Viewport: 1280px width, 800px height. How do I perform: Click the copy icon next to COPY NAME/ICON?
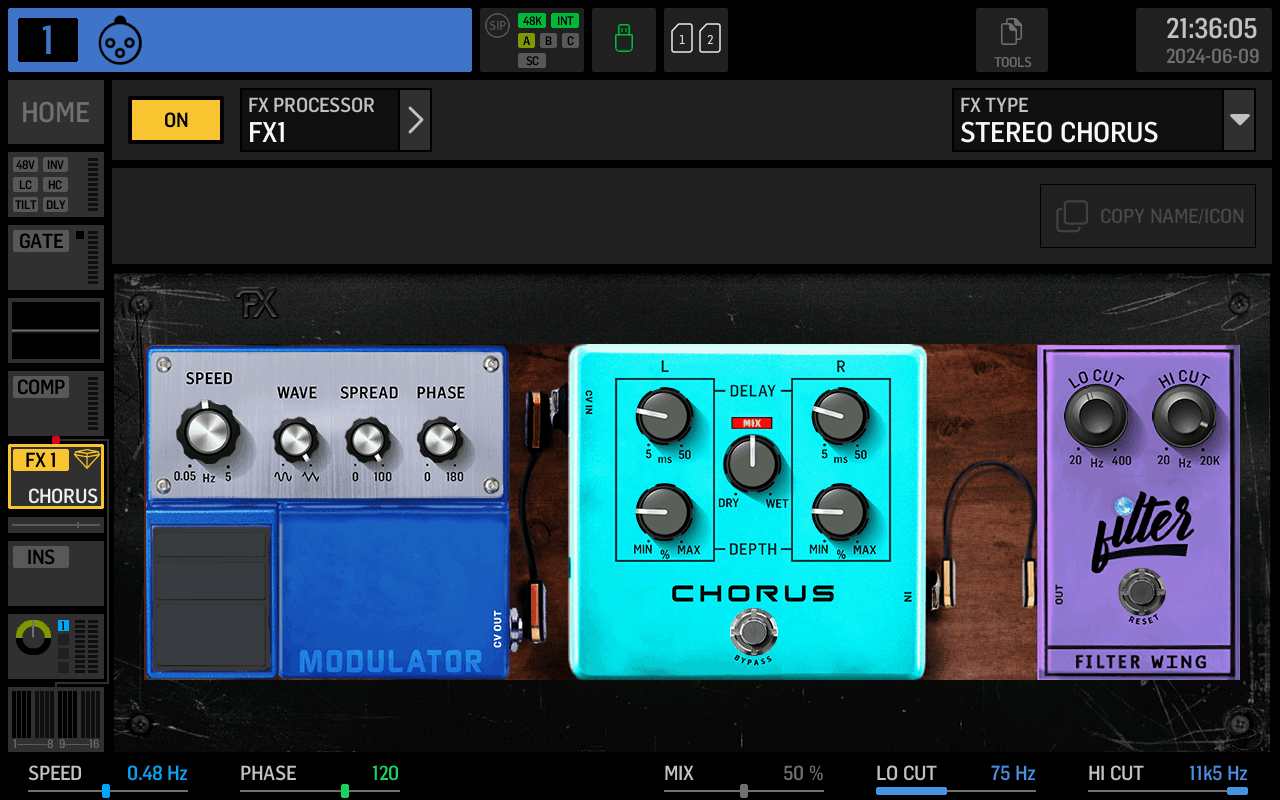pyautogui.click(x=1072, y=216)
